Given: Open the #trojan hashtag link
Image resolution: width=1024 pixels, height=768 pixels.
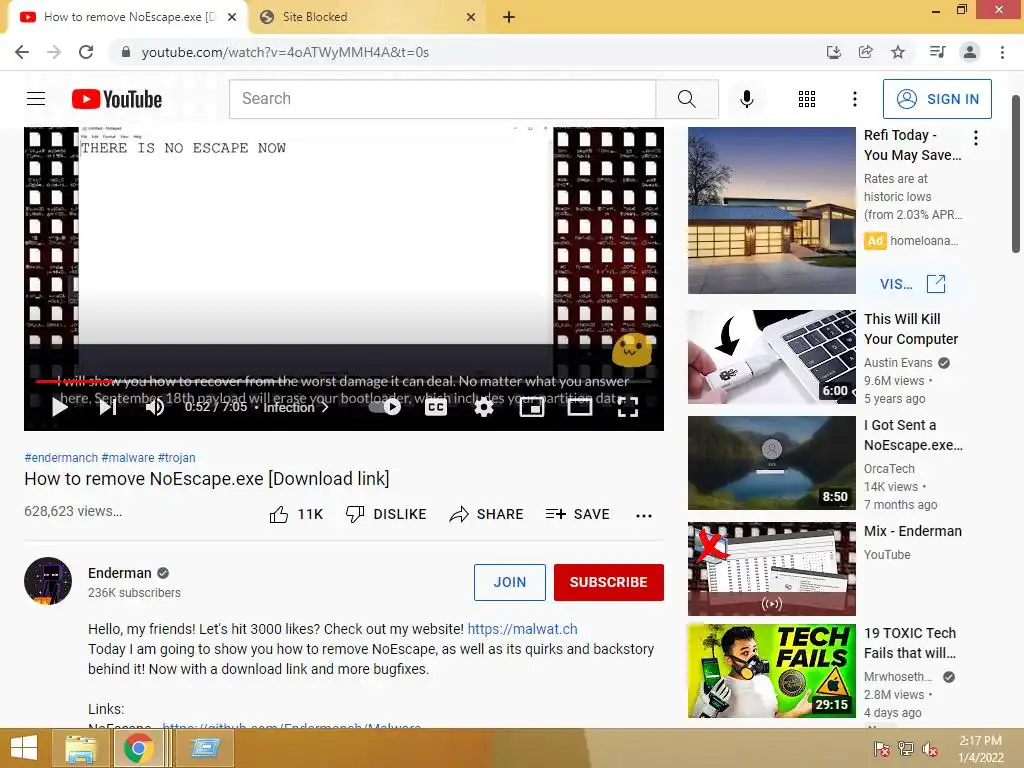Looking at the screenshot, I should pos(177,458).
